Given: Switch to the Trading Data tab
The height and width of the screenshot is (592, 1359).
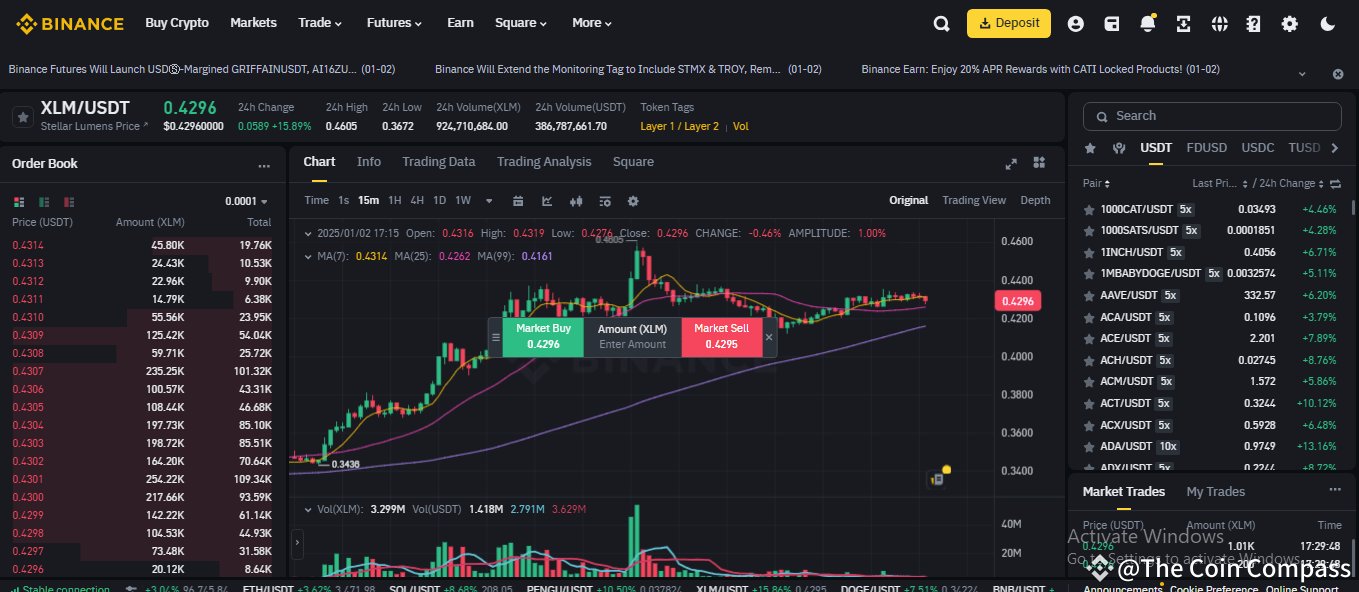Looking at the screenshot, I should coord(438,162).
